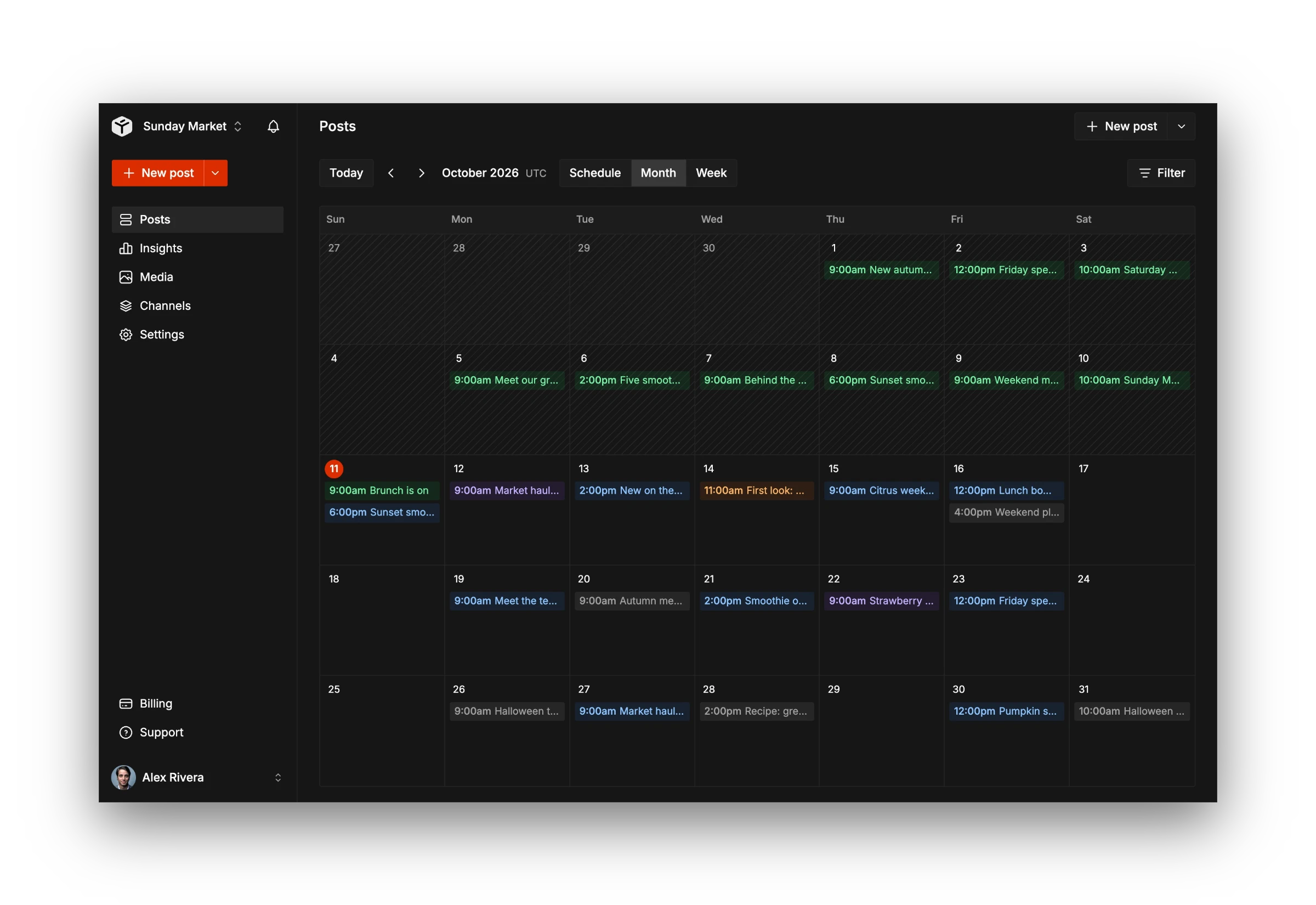Switch to the Month view
1316x905 pixels.
658,173
